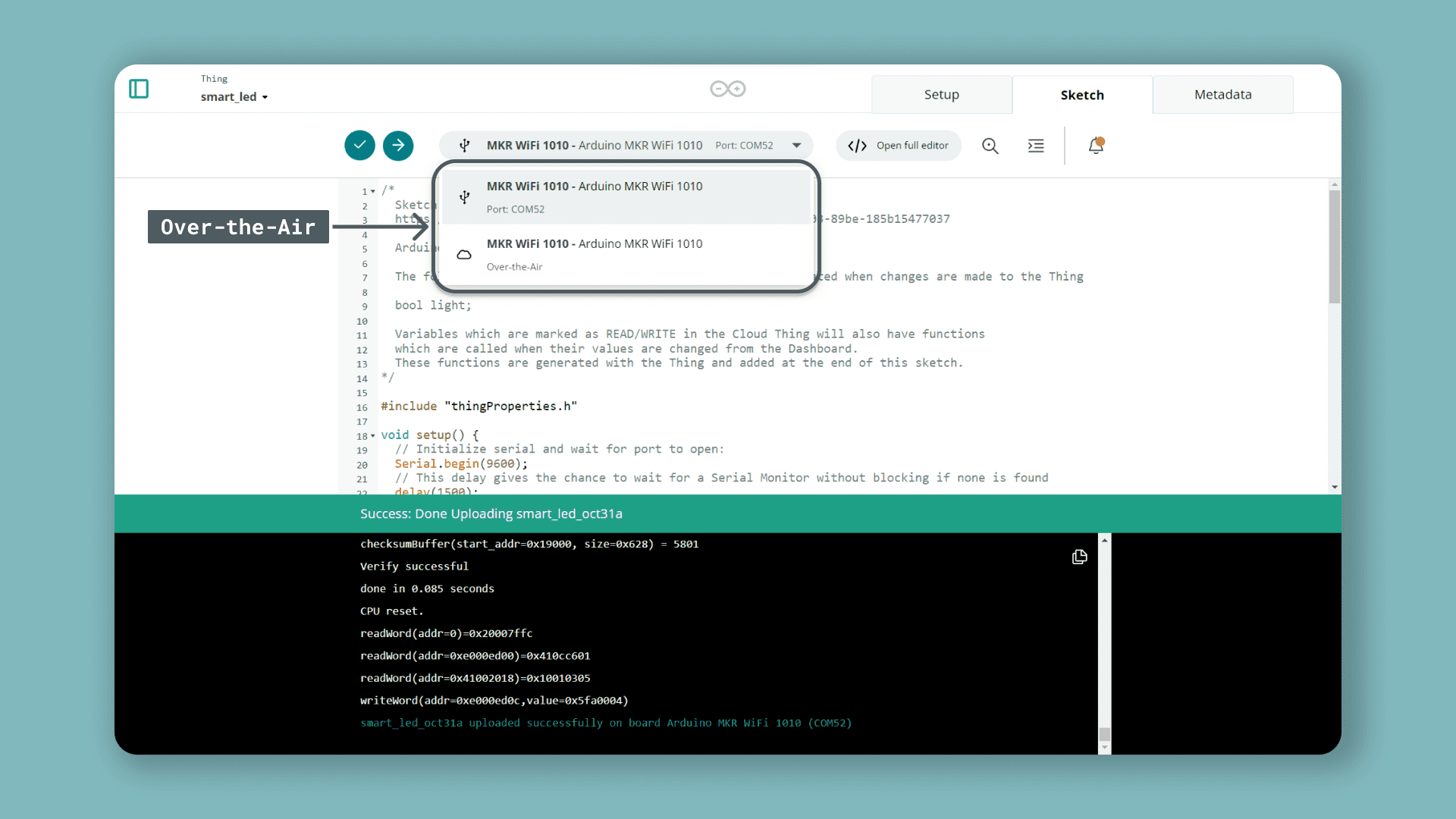
Task: Select MKR WiFi 1010 Port COM52 option
Action: [x=626, y=196]
